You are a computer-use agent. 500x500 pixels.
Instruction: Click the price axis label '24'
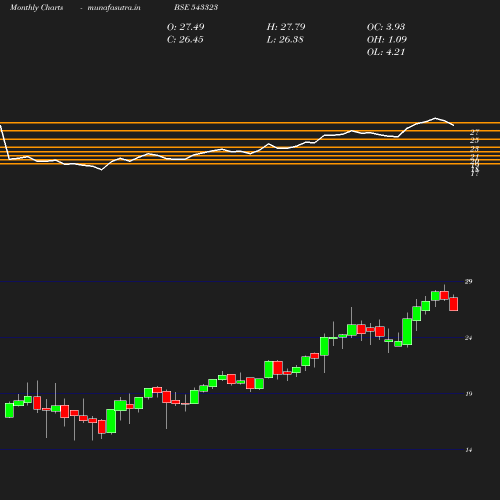coord(469,338)
